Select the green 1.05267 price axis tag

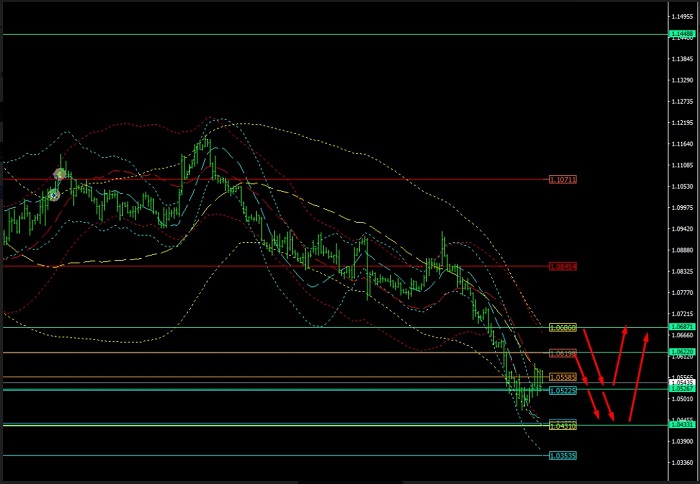(683, 390)
